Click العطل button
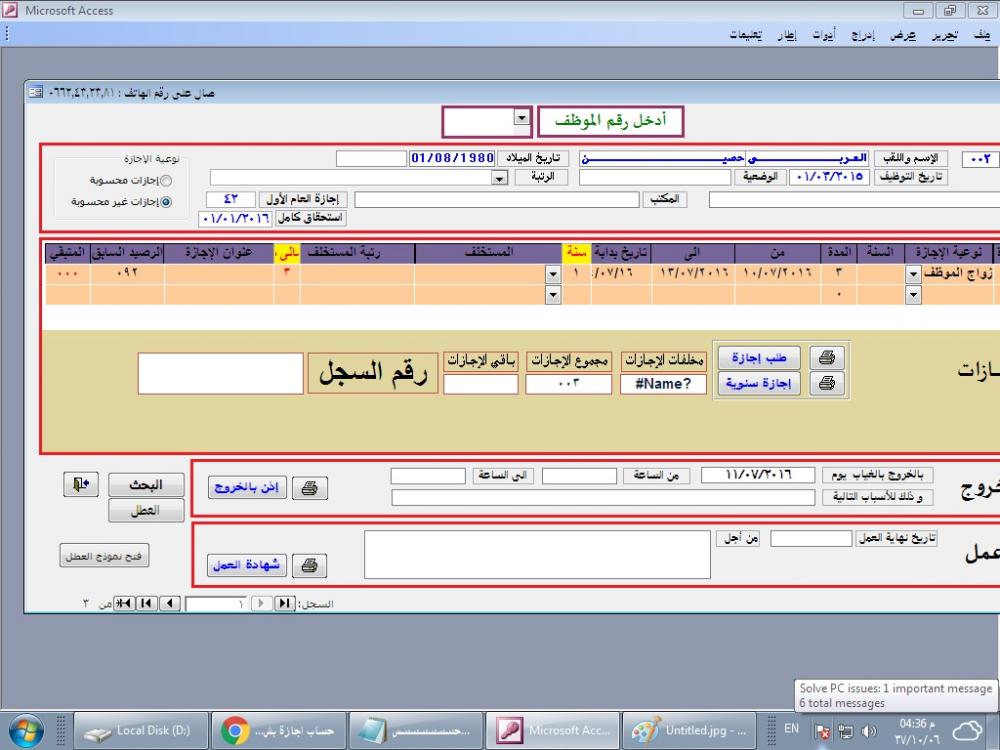Screen dimensions: 1000x750 point(146,510)
